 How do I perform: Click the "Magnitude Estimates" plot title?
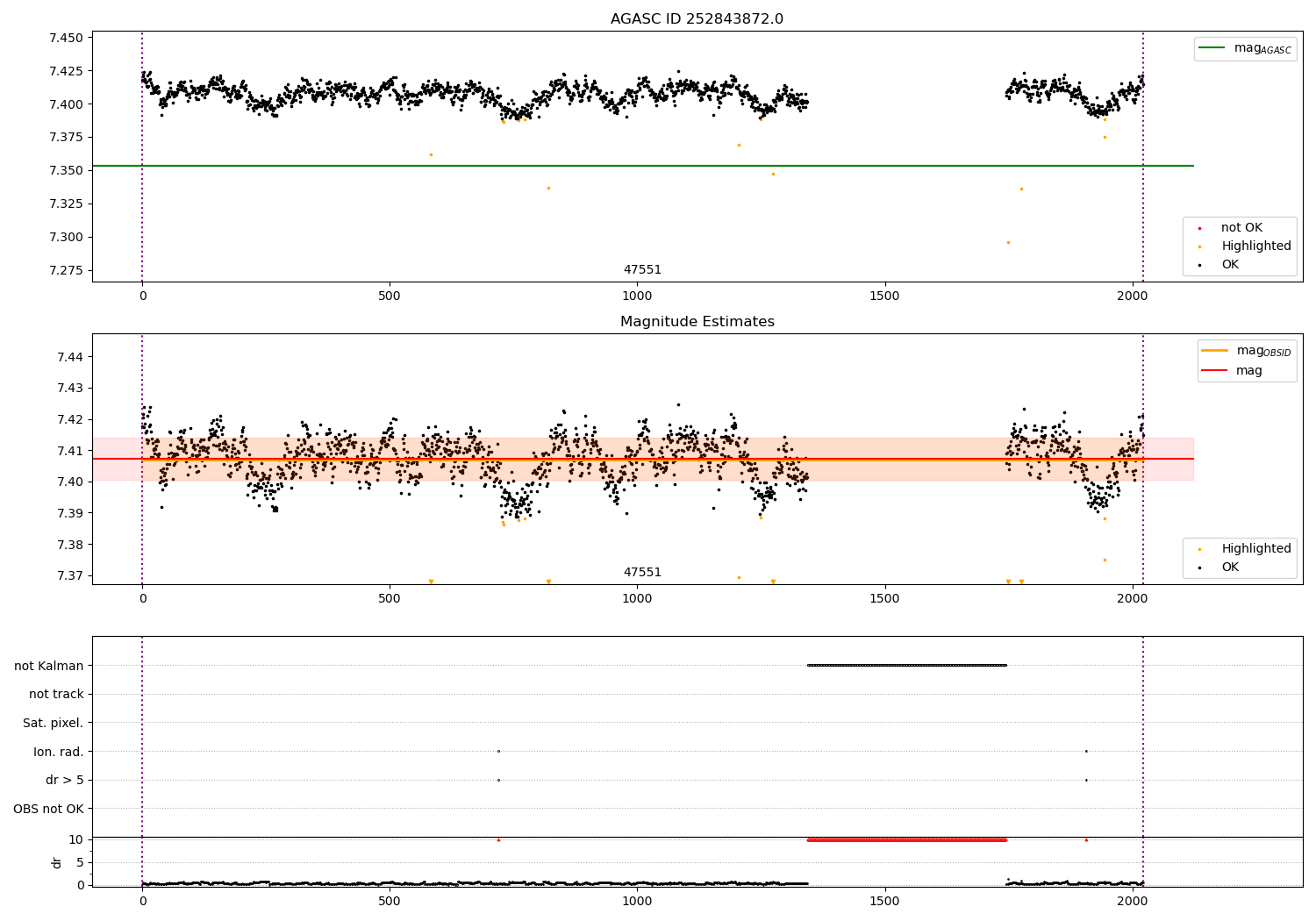pyautogui.click(x=697, y=322)
